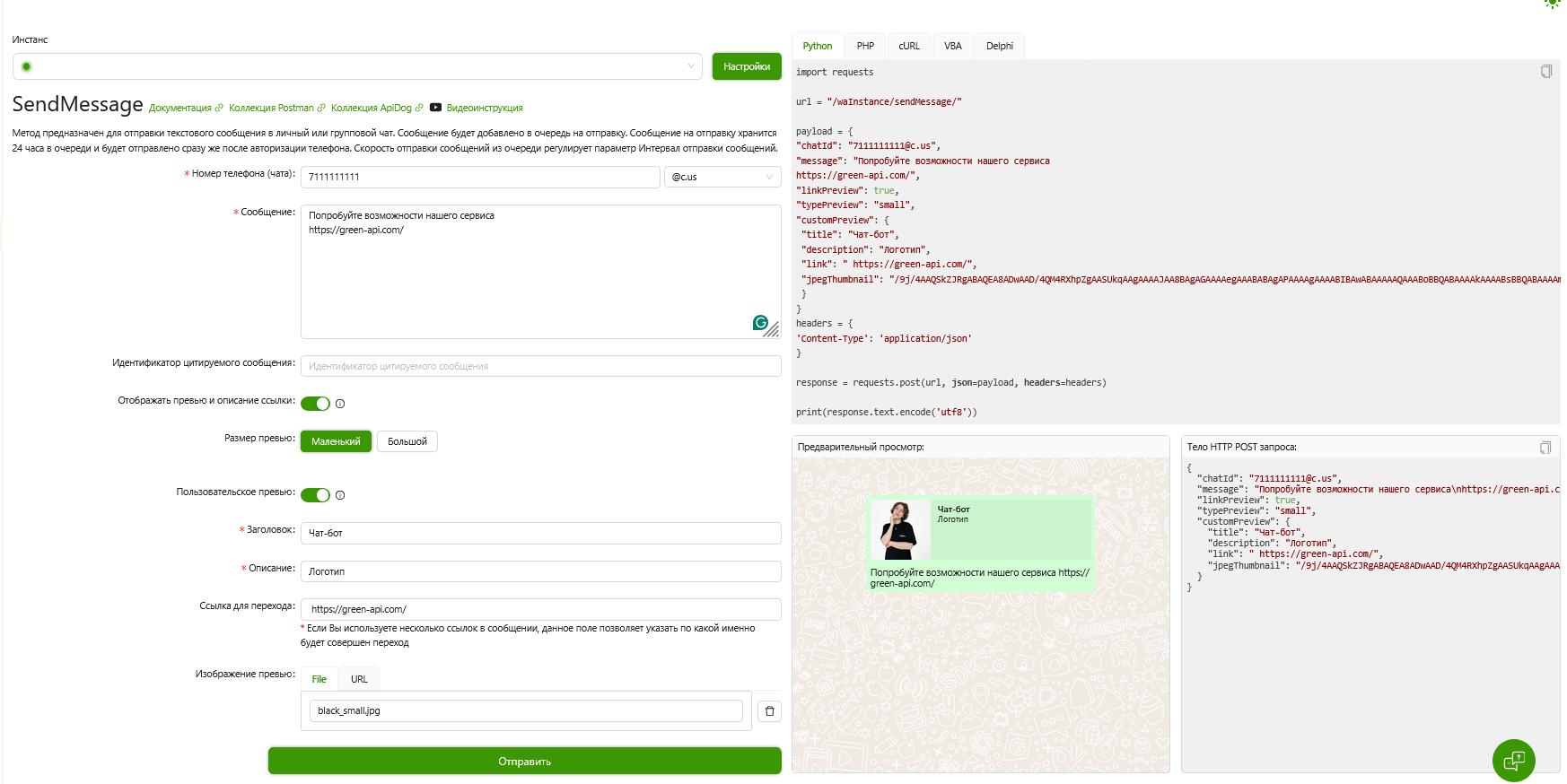Click info icon beside custom preview toggle

(340, 495)
